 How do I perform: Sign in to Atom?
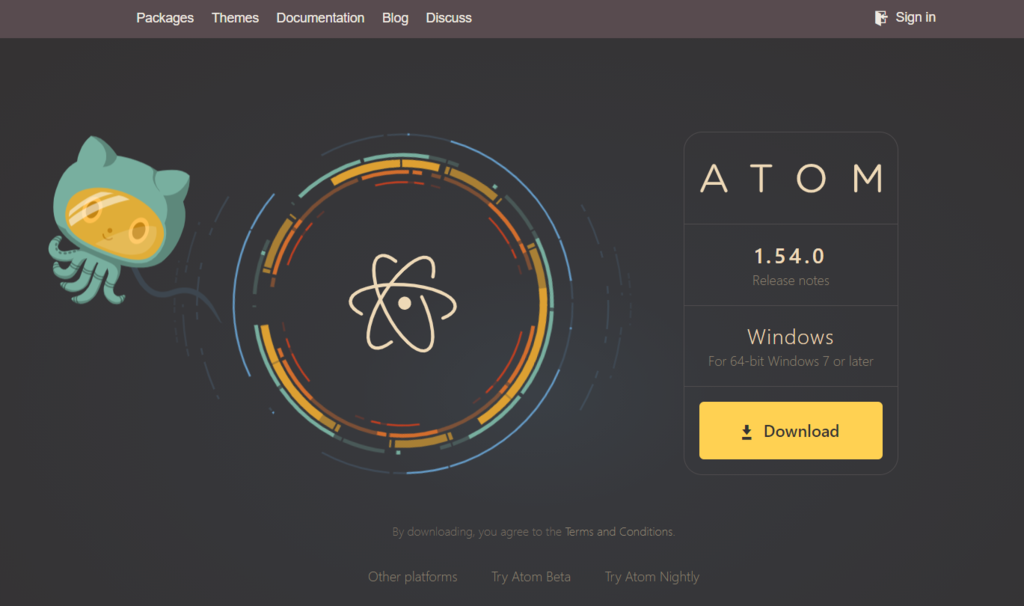coord(915,17)
